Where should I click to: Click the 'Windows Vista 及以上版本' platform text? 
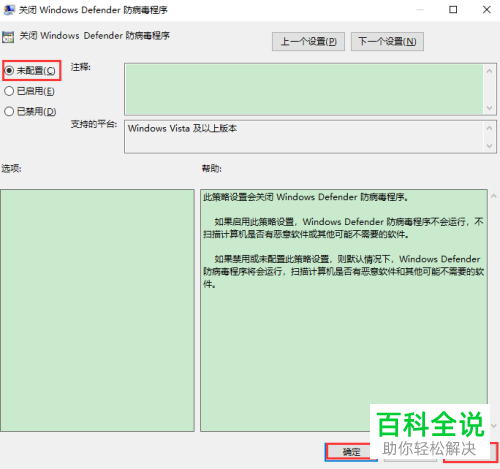coord(182,128)
